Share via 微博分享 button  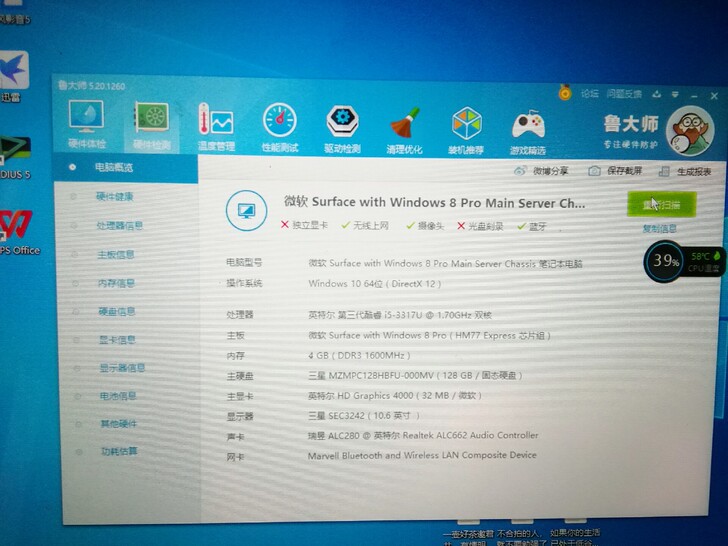(x=541, y=171)
